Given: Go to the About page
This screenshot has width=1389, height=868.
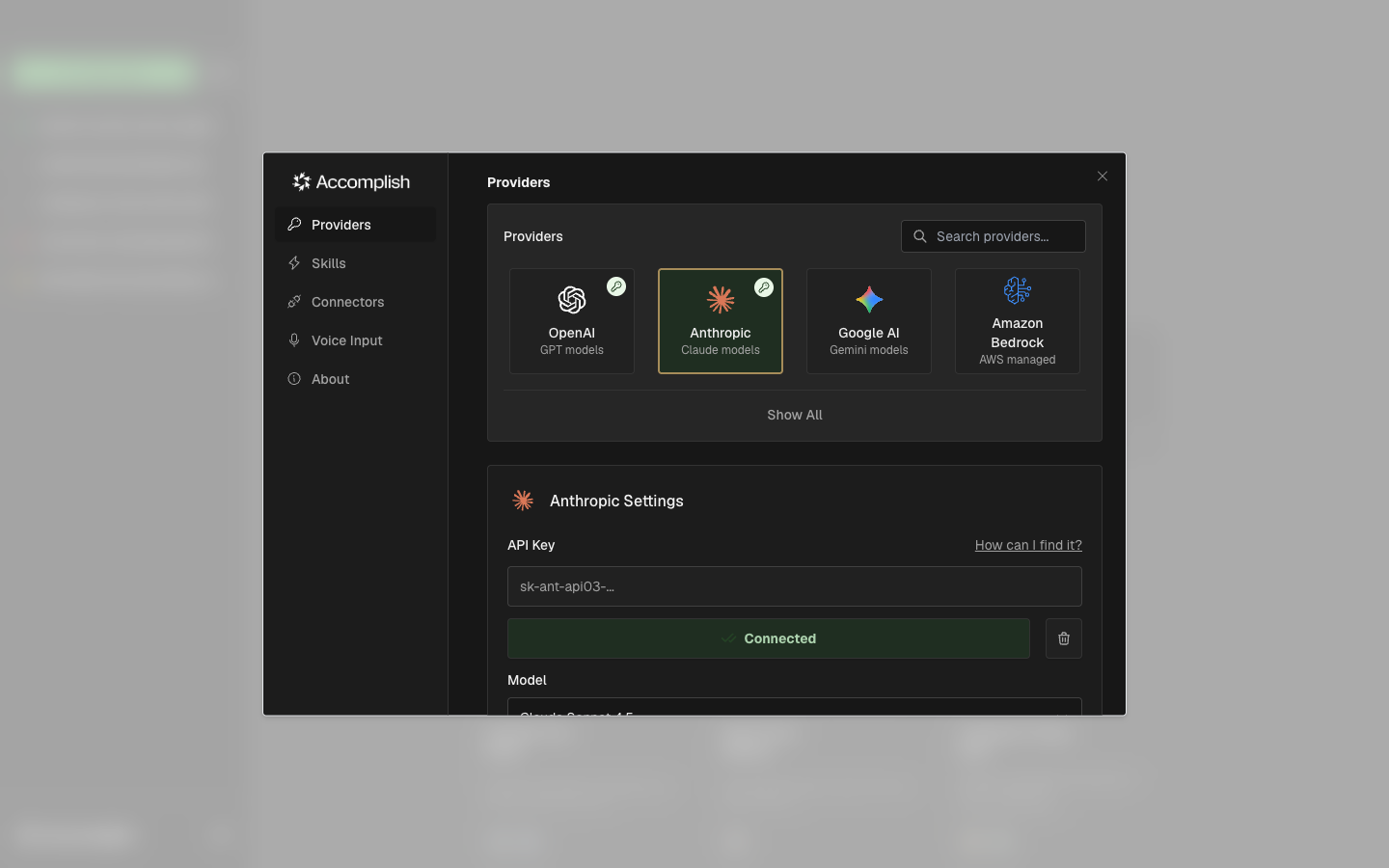Looking at the screenshot, I should 330,379.
